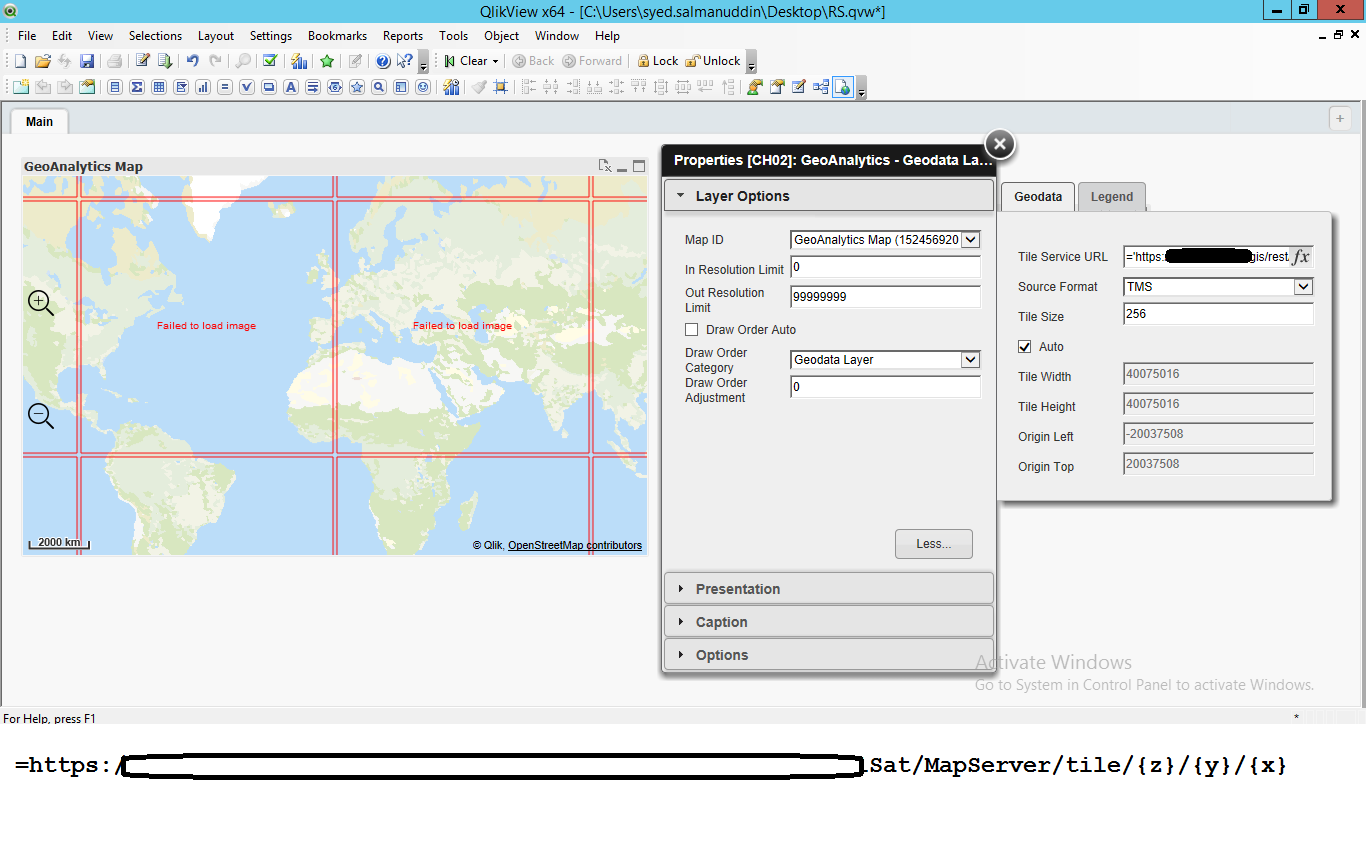Open the Quick Chart wizard icon
This screenshot has width=1366, height=844.
coord(298,61)
